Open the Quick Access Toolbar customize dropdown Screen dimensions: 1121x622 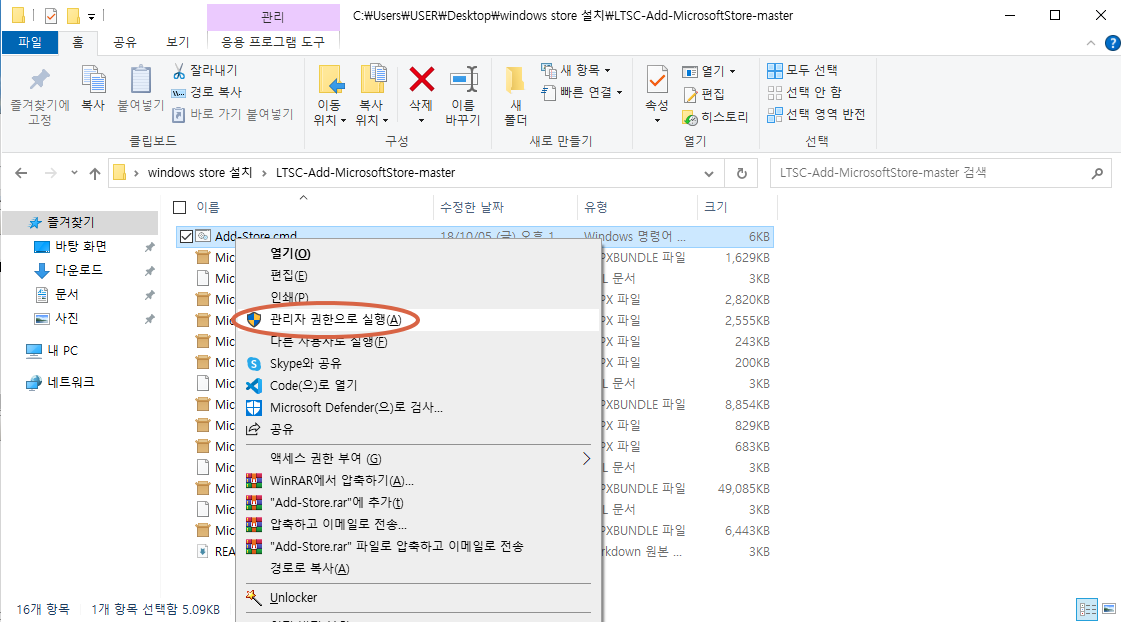click(92, 16)
